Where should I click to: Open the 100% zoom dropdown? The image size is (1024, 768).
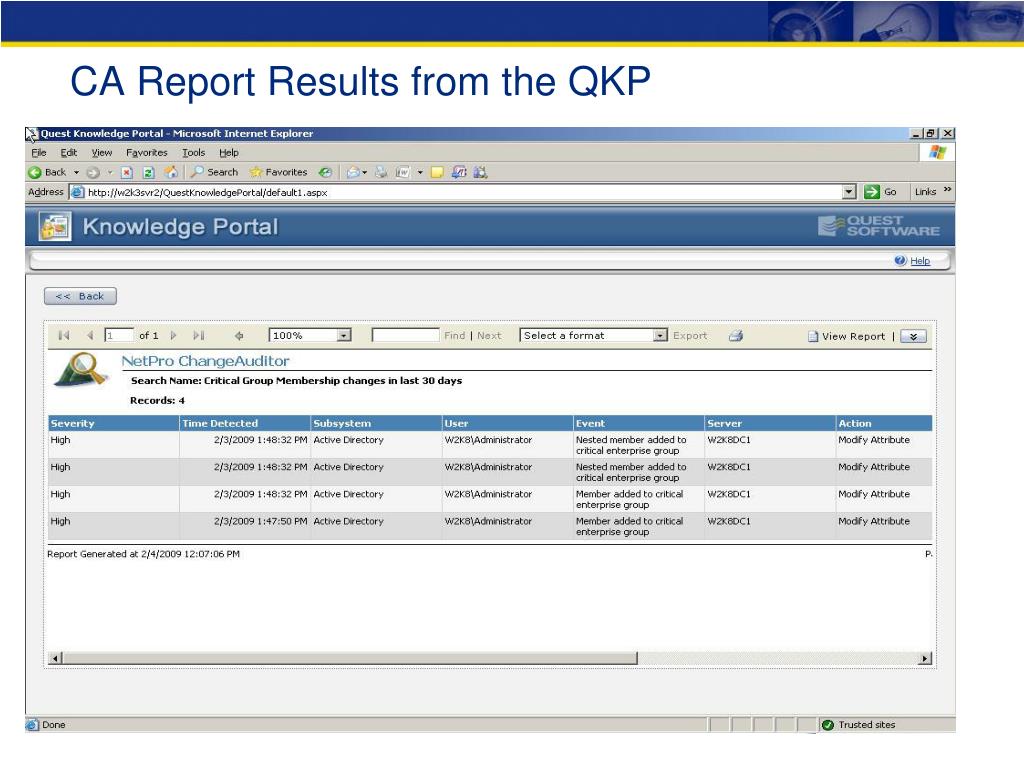tap(344, 336)
